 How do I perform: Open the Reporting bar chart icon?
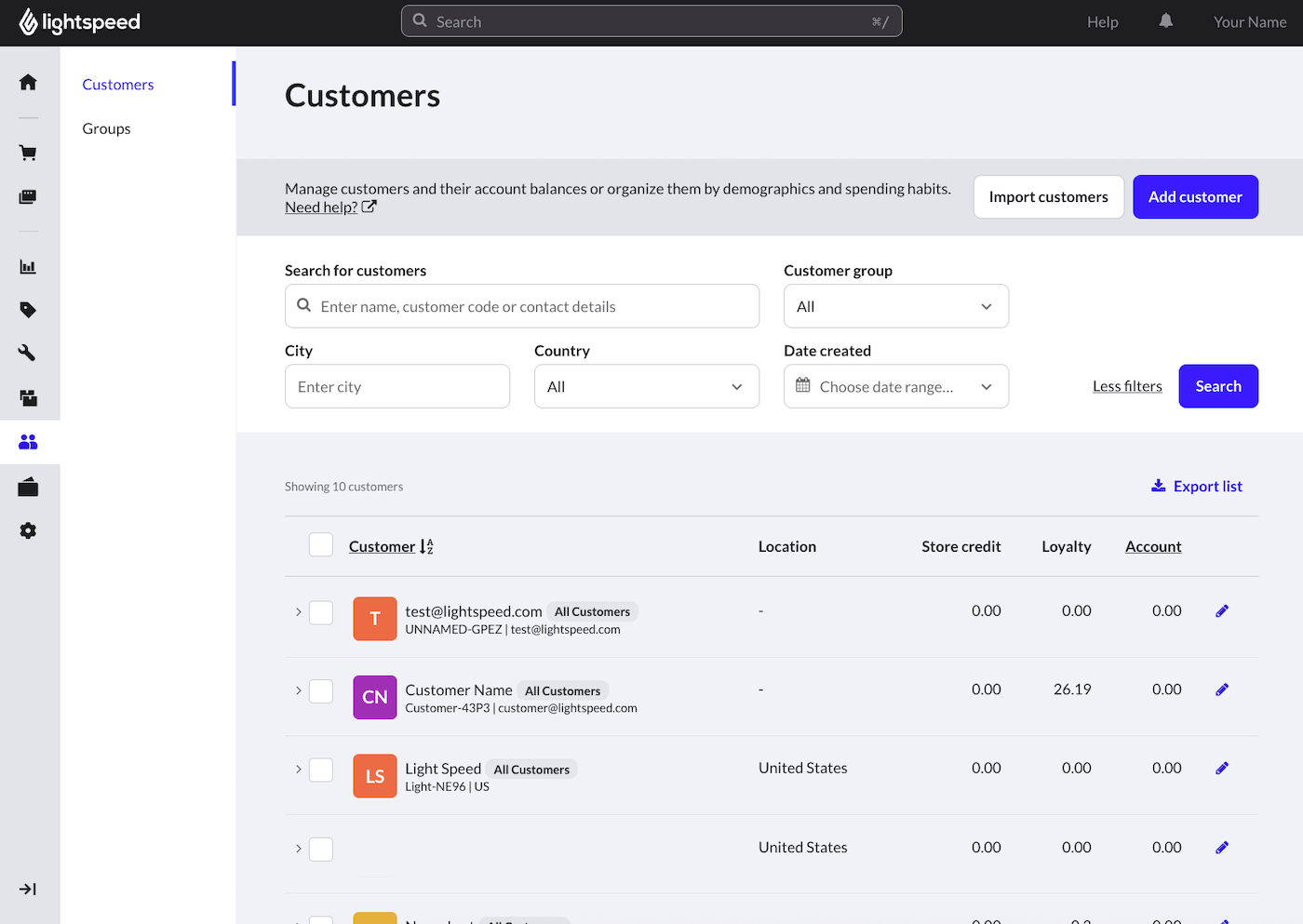[28, 267]
